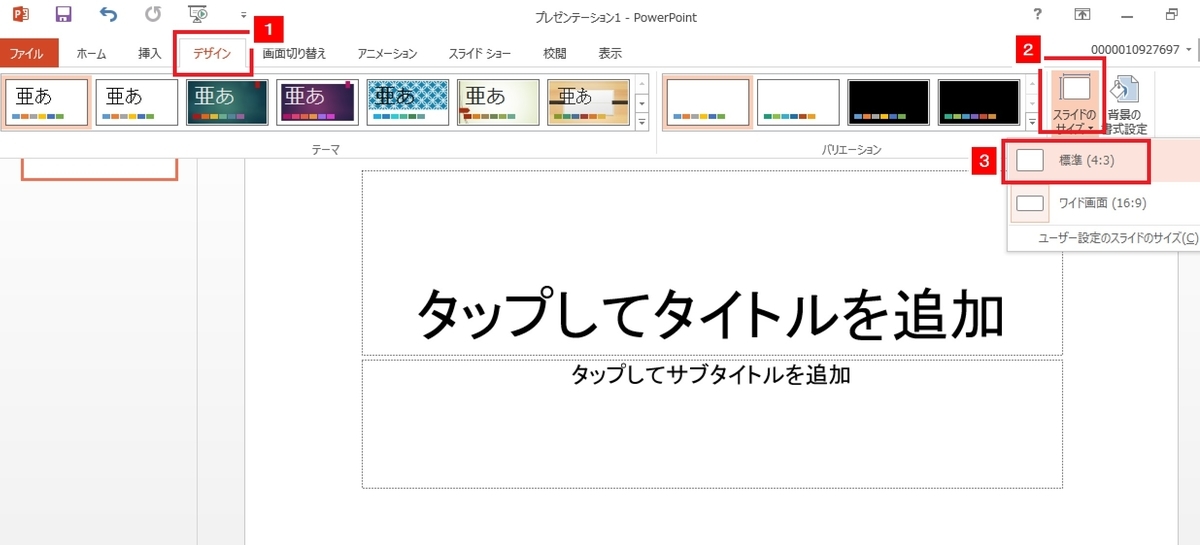This screenshot has height=545, width=1200.
Task: Select the first black variation
Action: pos(888,103)
